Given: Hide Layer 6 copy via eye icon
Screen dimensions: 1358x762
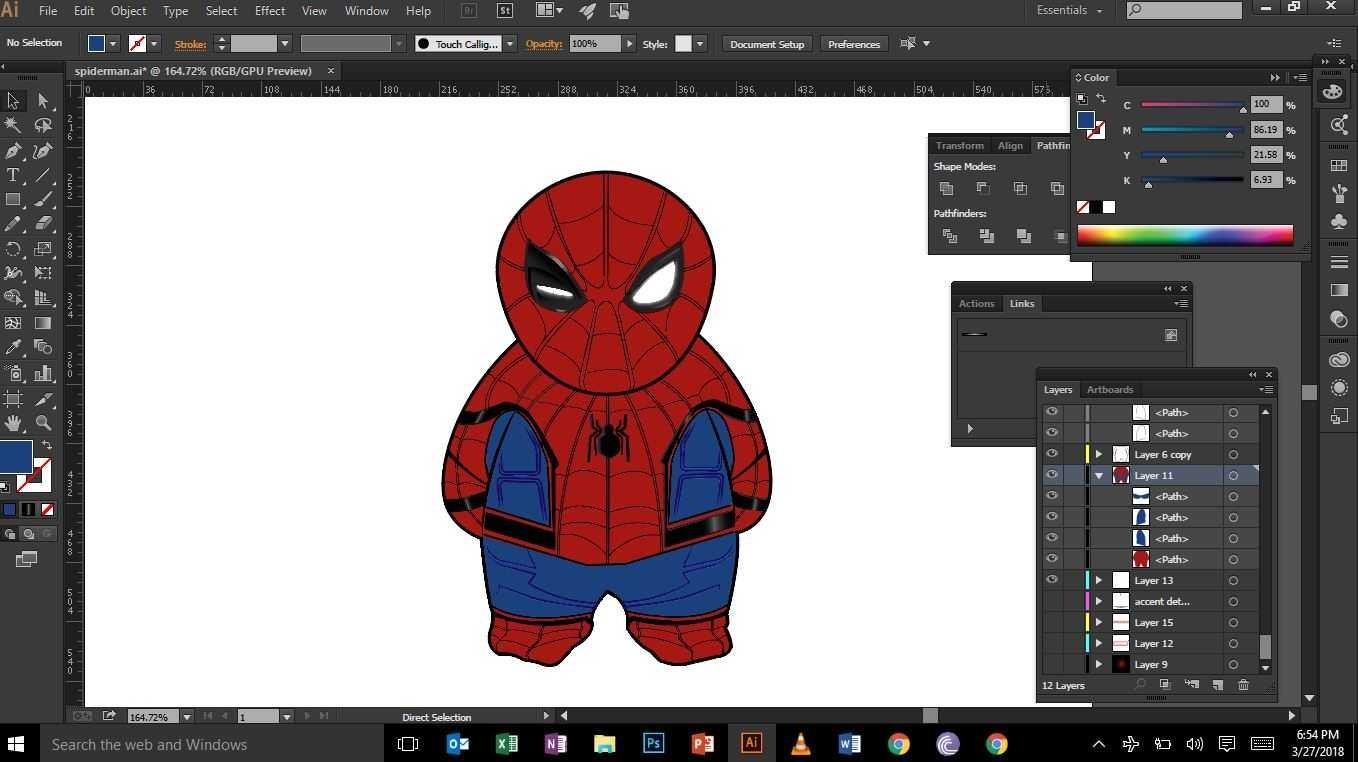Looking at the screenshot, I should [1051, 454].
